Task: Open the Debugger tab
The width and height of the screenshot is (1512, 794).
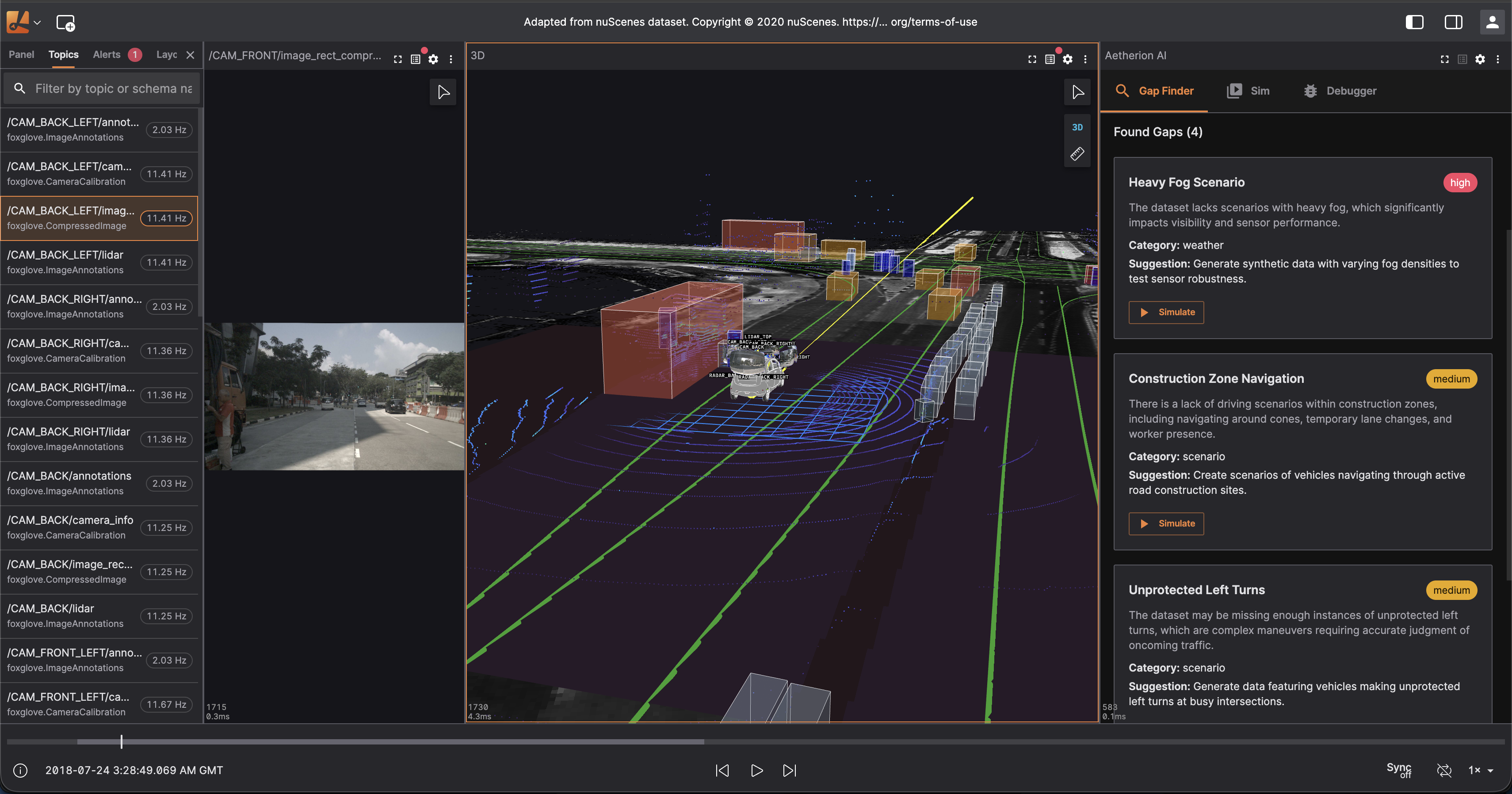Action: pyautogui.click(x=1340, y=91)
